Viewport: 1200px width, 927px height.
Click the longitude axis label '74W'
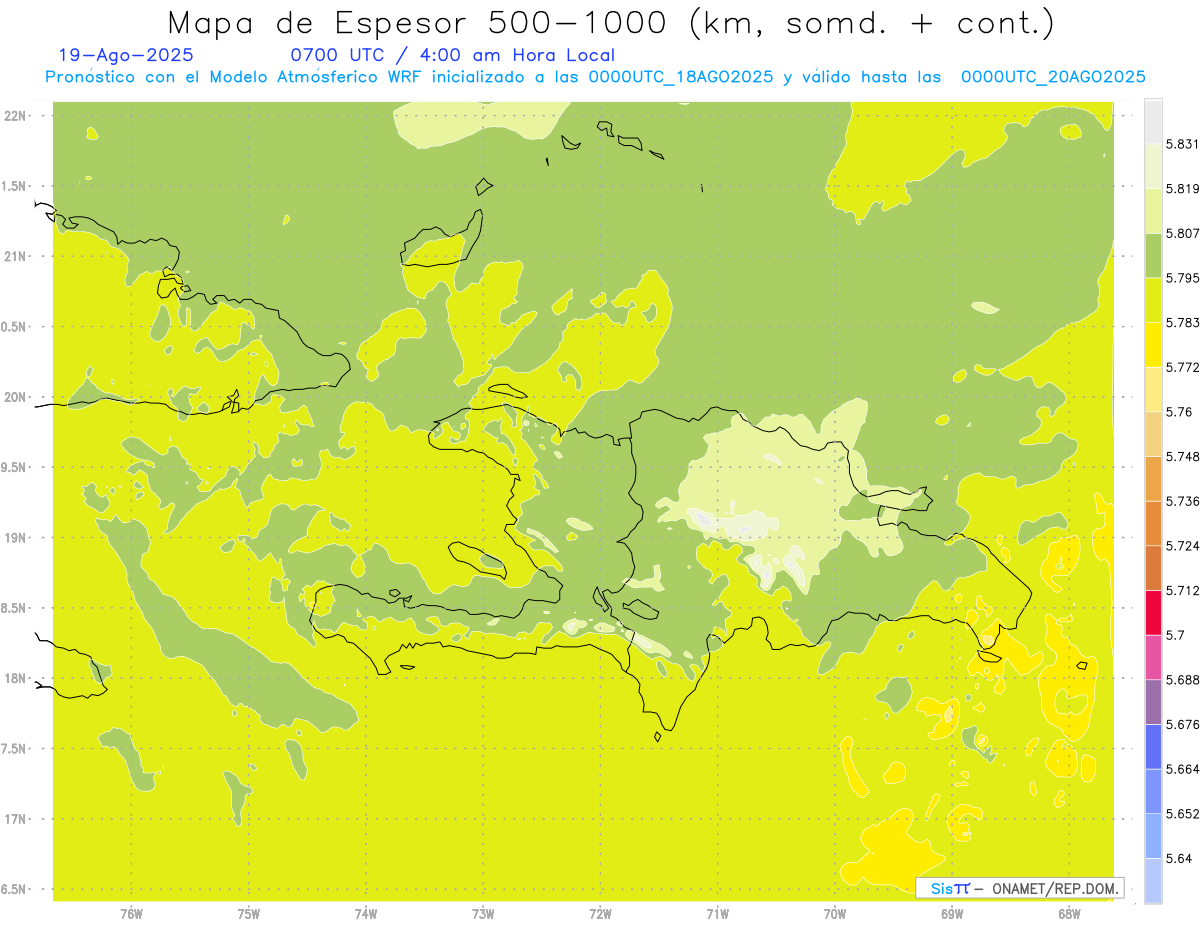[366, 914]
